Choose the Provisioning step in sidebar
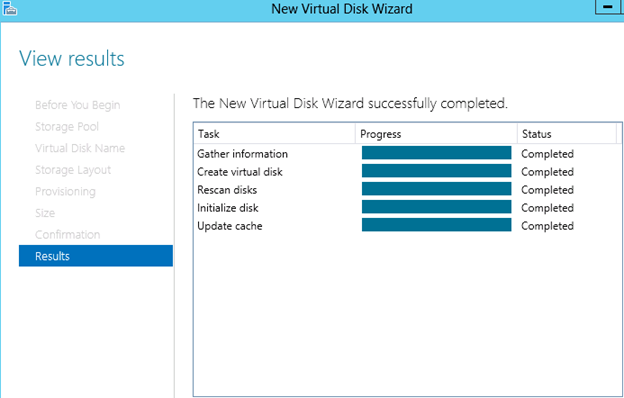Viewport: 624px width, 398px height. 65,191
